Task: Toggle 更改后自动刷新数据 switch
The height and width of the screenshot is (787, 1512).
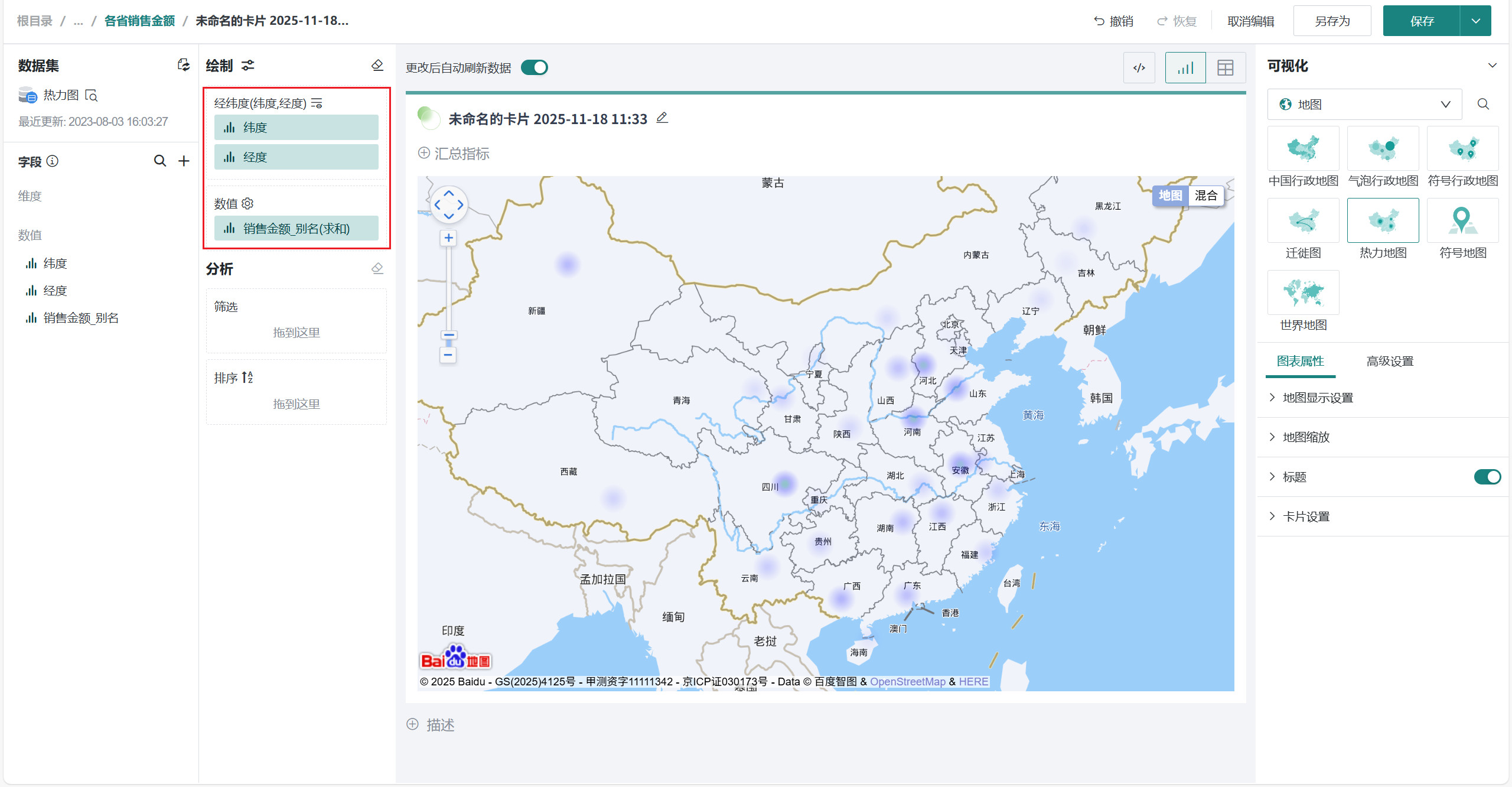Action: 535,67
